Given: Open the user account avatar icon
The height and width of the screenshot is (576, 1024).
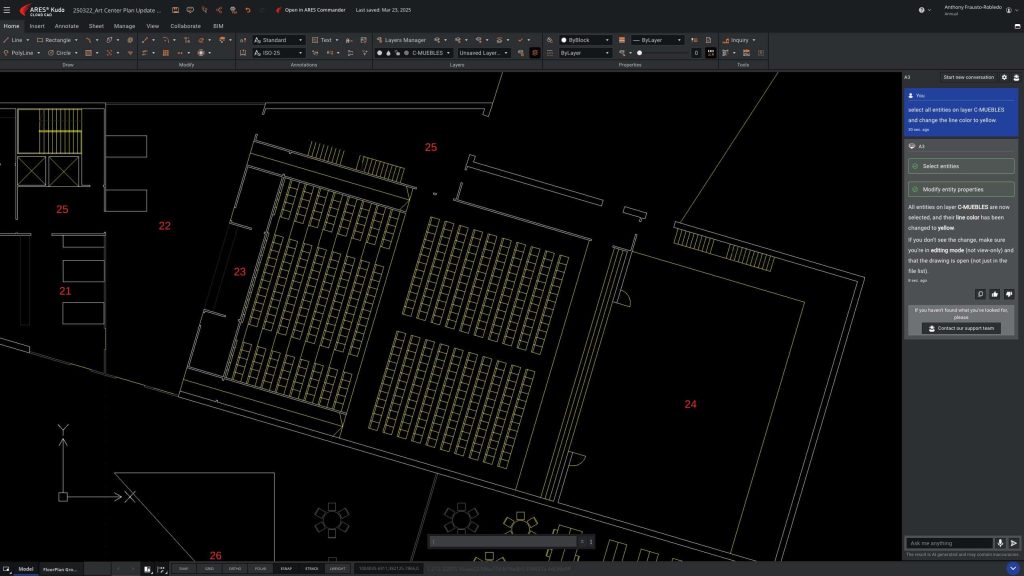Looking at the screenshot, I should point(1009,10).
